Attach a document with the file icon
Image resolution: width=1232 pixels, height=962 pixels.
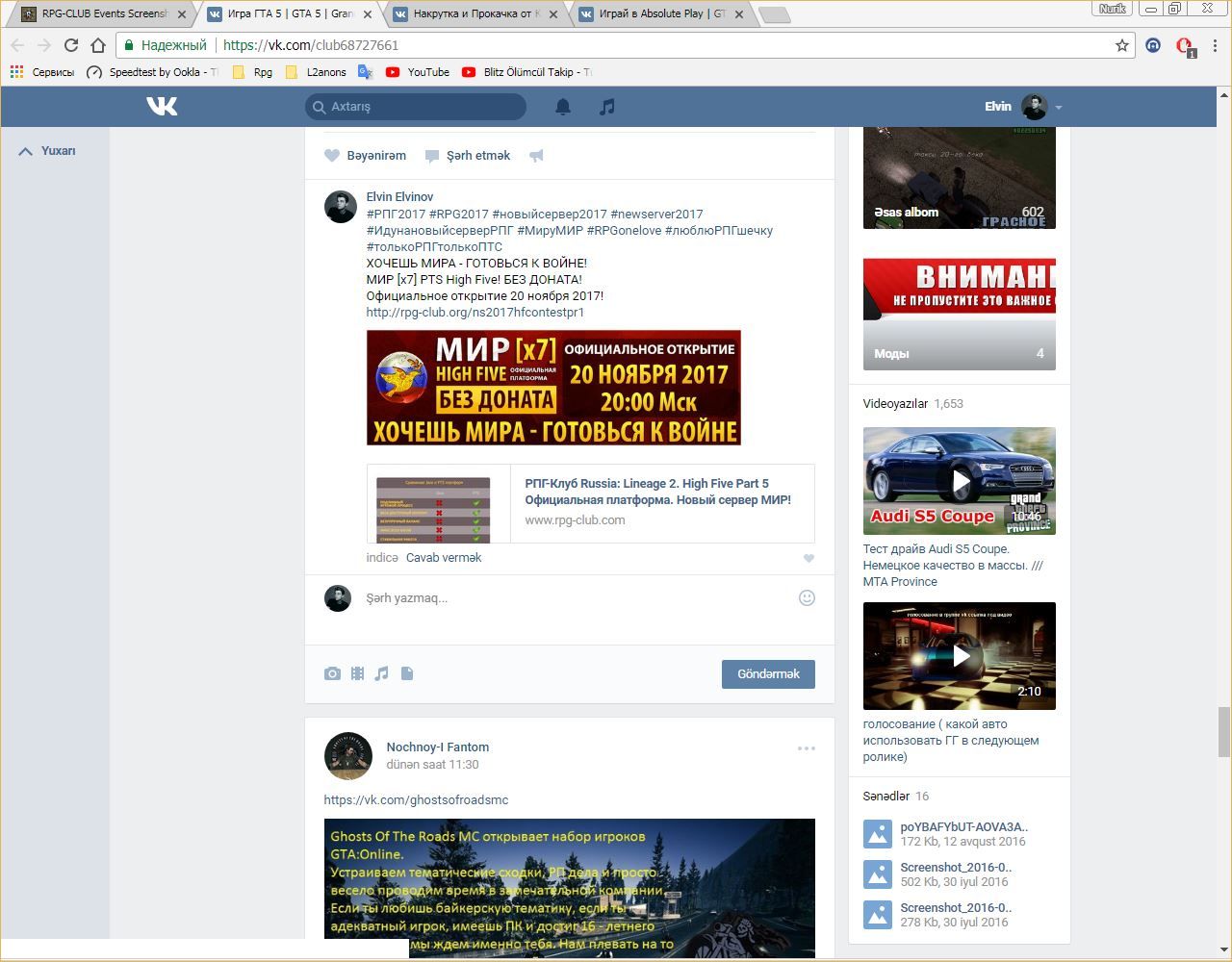pos(407,673)
